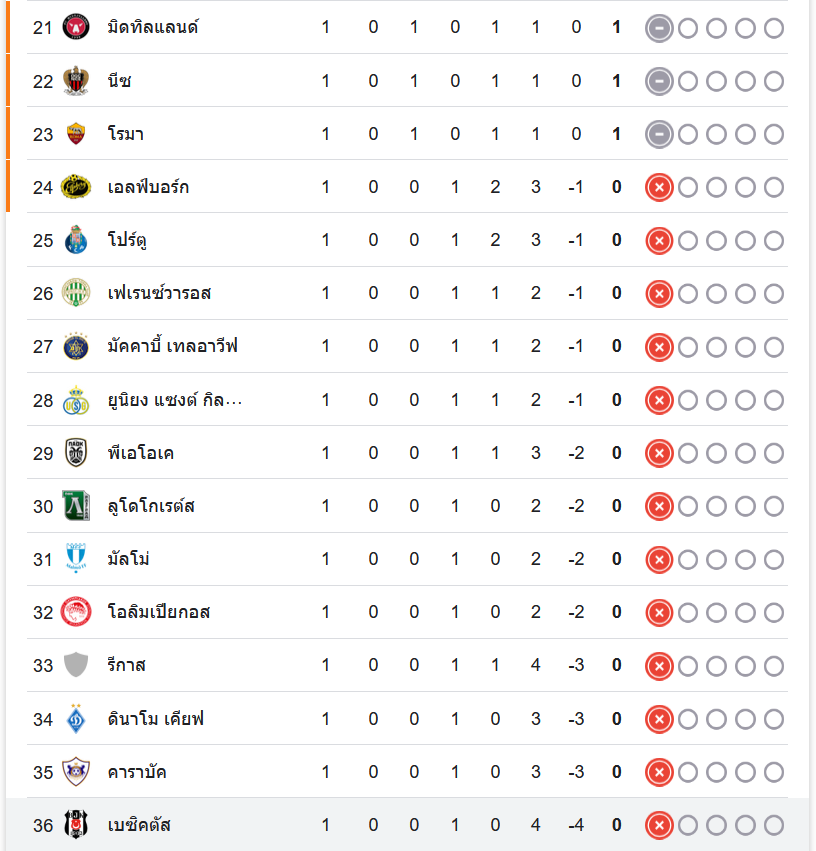The width and height of the screenshot is (816, 851).
Task: Click the Midtjylland club crest icon
Action: 76,27
